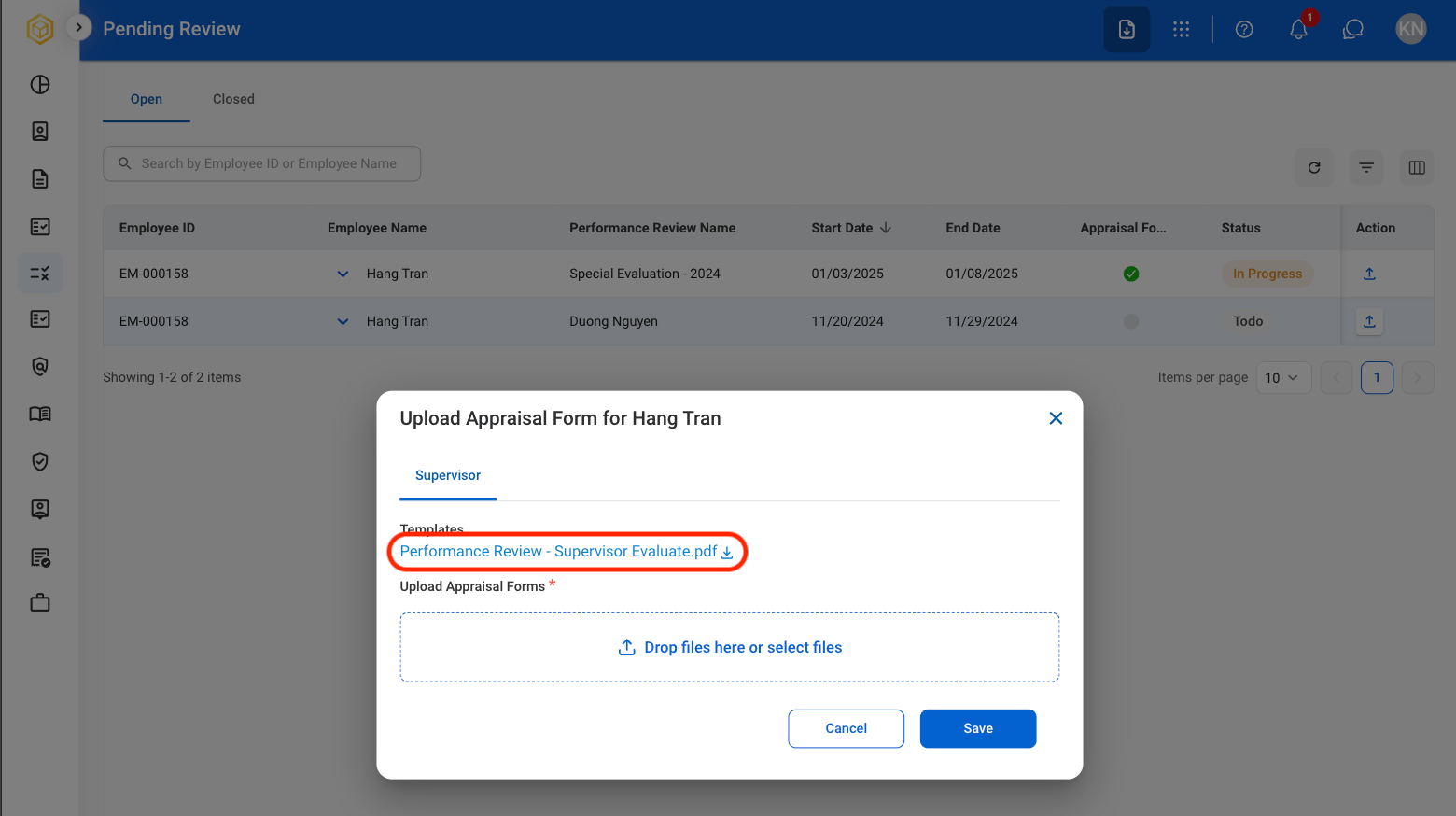
Task: Click the Employee ID column header
Action: (157, 228)
